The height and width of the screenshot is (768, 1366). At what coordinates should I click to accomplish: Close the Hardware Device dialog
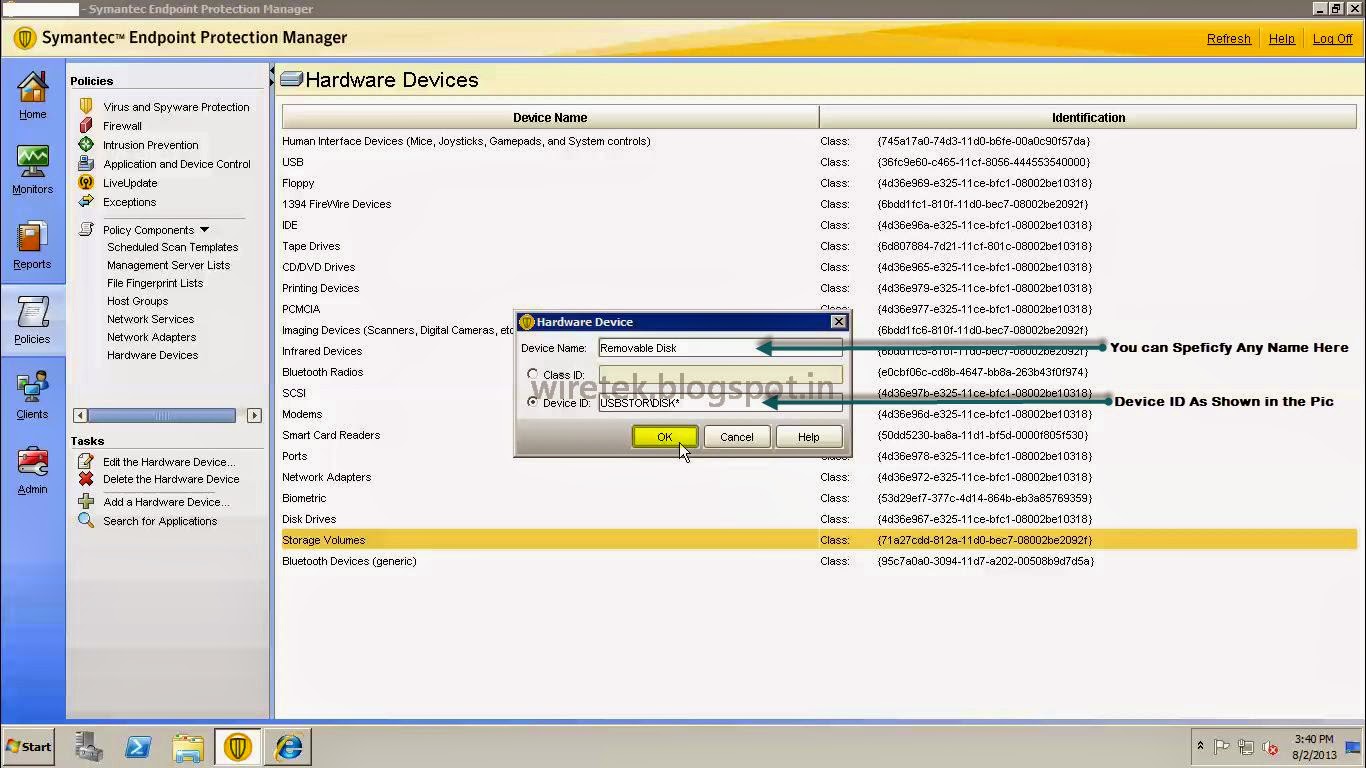click(x=838, y=321)
